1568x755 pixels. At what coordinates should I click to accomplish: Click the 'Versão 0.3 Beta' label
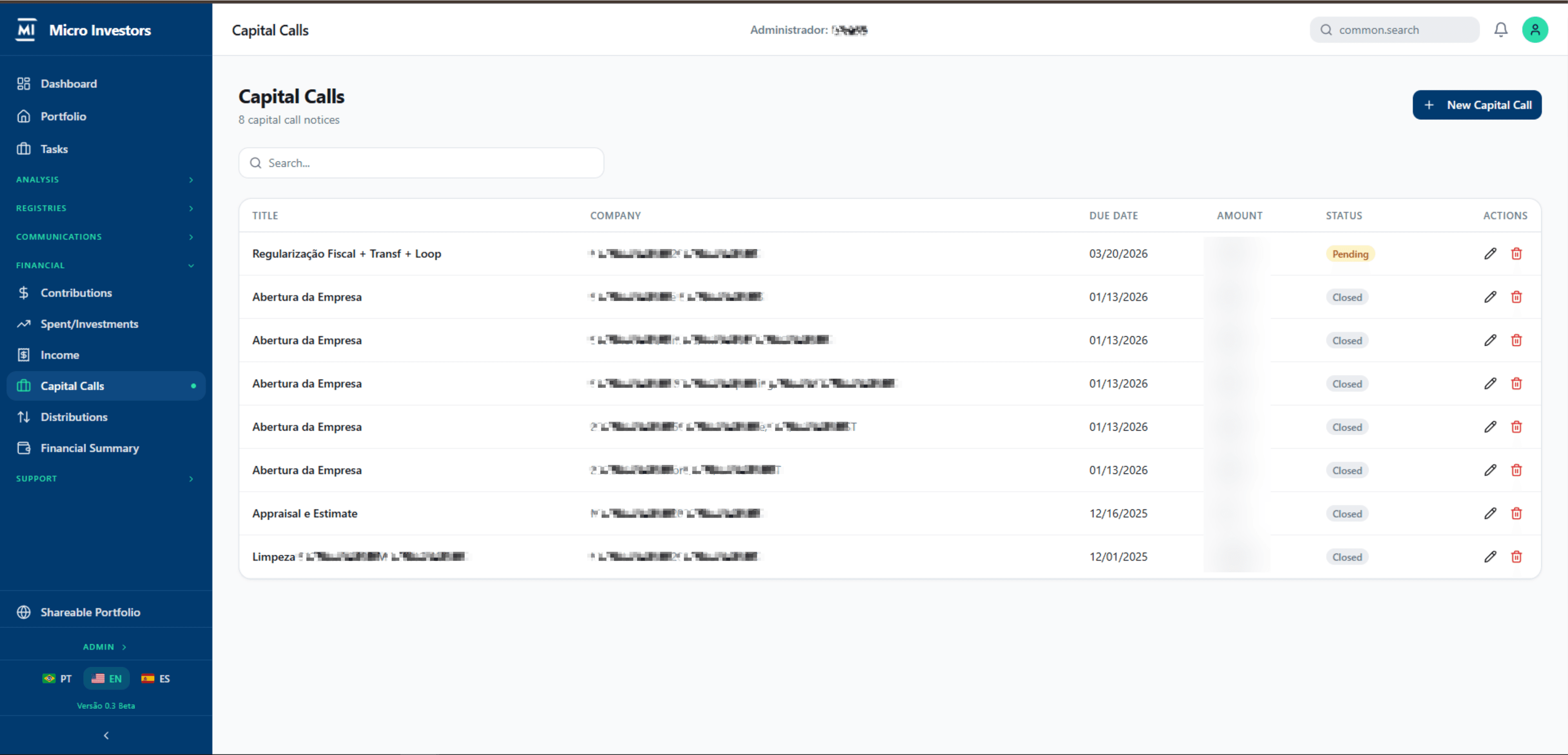[x=106, y=706]
